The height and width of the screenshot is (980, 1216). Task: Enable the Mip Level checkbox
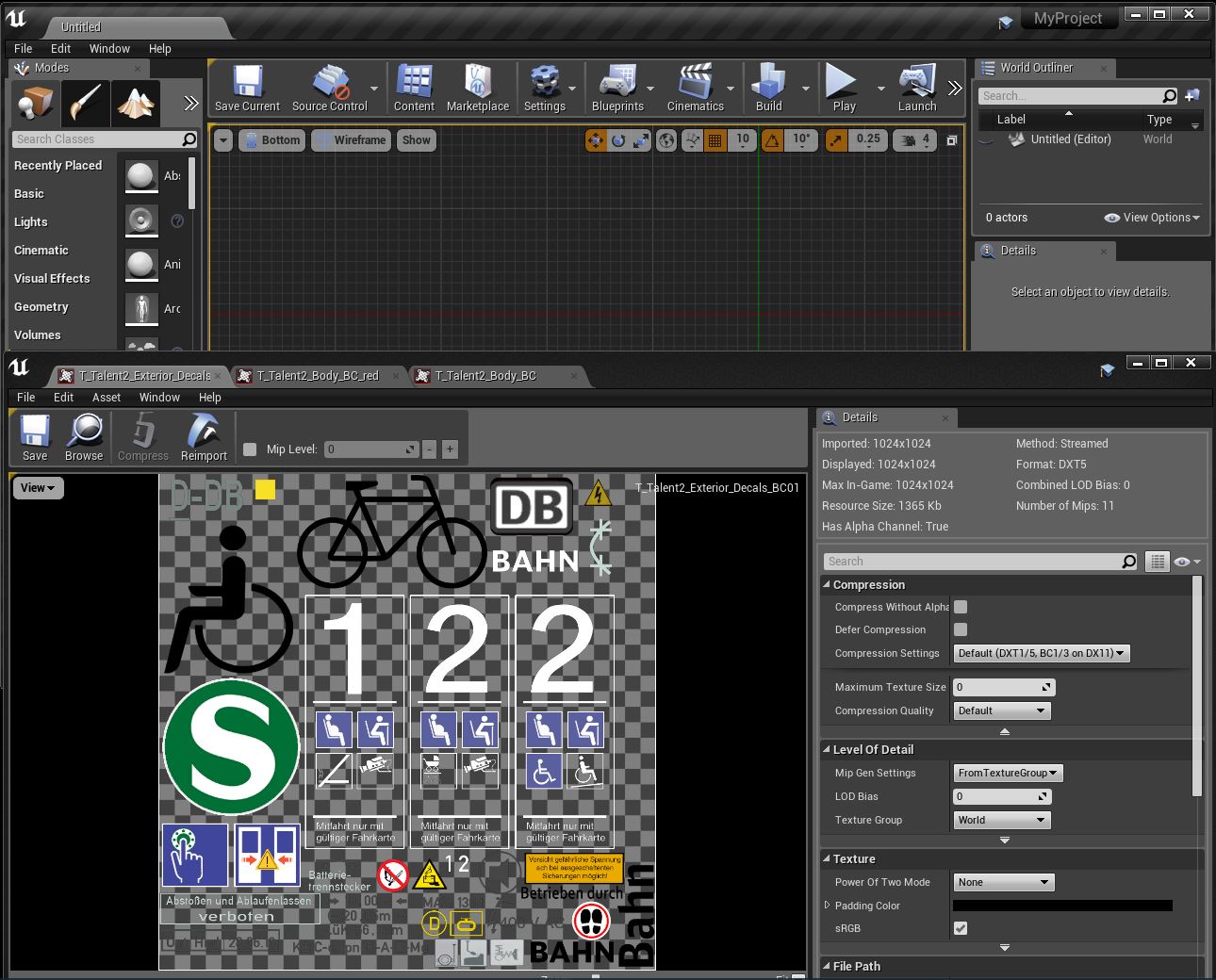click(x=250, y=449)
